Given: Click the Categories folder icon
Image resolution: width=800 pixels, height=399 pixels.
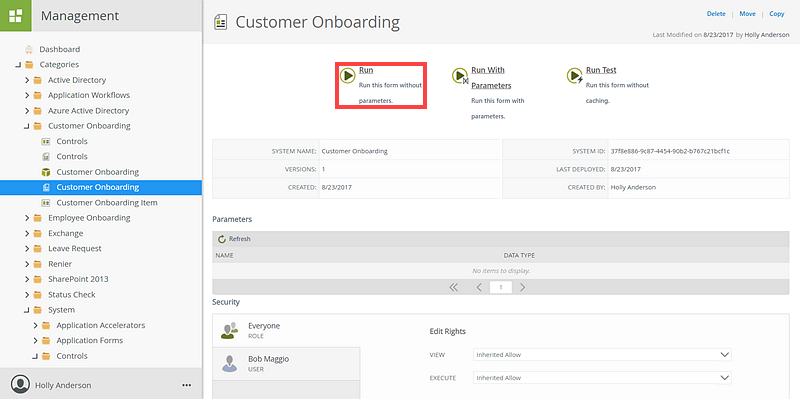Looking at the screenshot, I should pyautogui.click(x=29, y=65).
